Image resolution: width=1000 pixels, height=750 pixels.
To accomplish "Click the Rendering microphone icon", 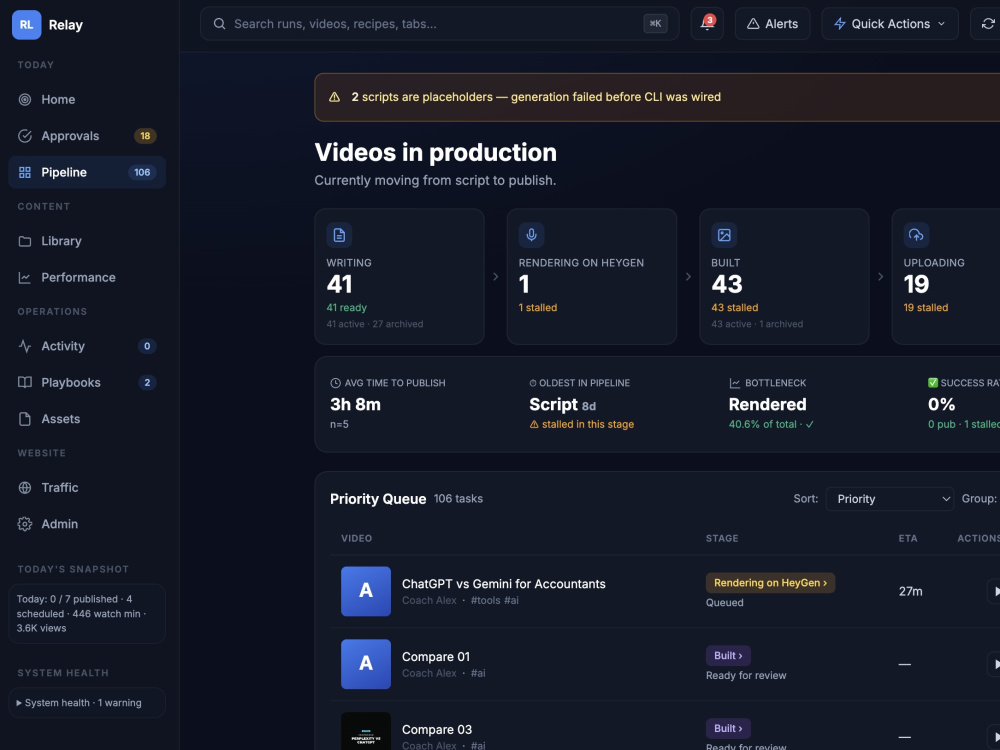I will click(531, 235).
